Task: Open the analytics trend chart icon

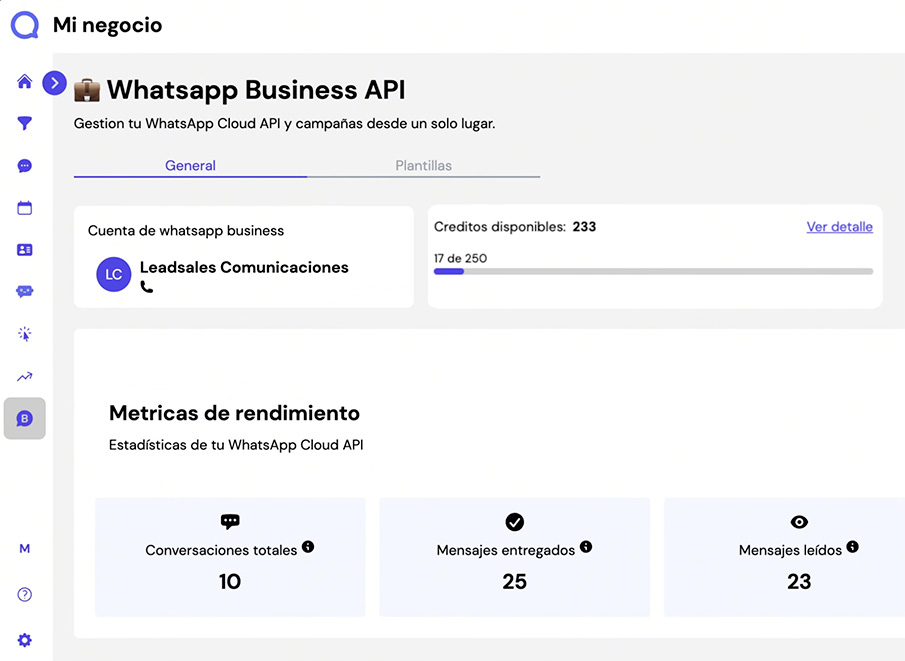Action: click(24, 376)
